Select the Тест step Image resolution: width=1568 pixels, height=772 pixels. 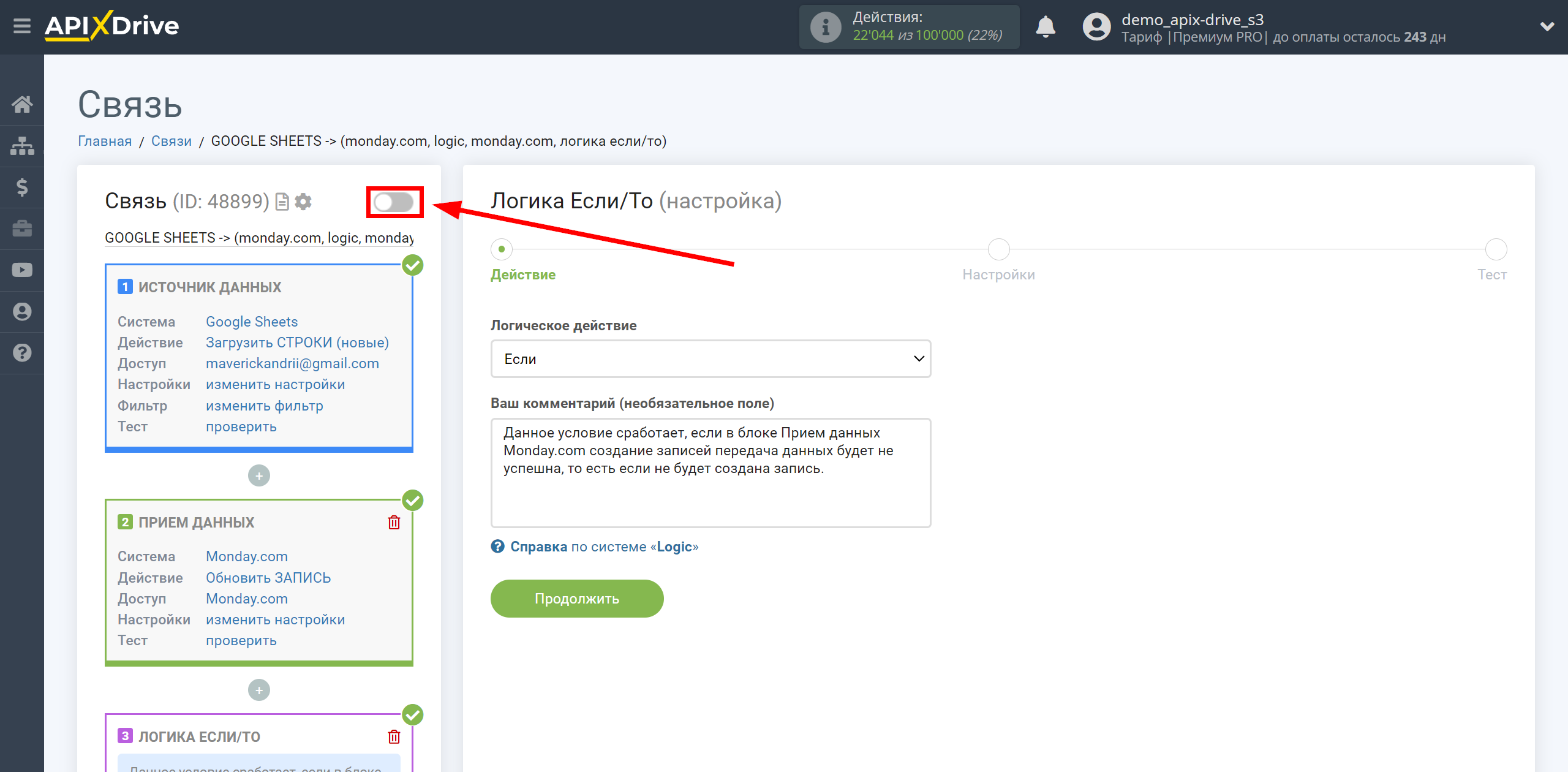tap(1496, 249)
